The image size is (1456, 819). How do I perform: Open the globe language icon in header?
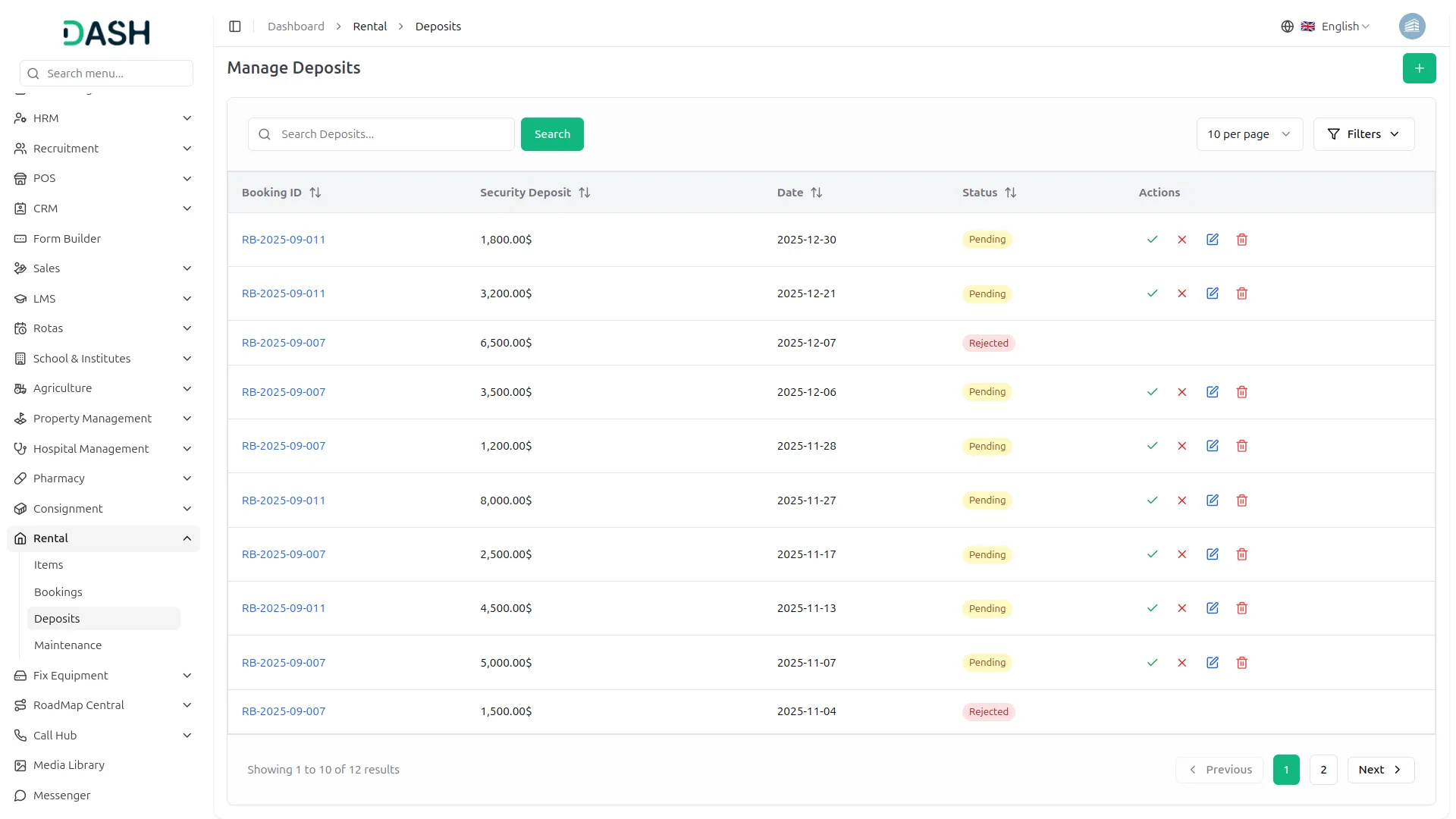click(x=1287, y=26)
